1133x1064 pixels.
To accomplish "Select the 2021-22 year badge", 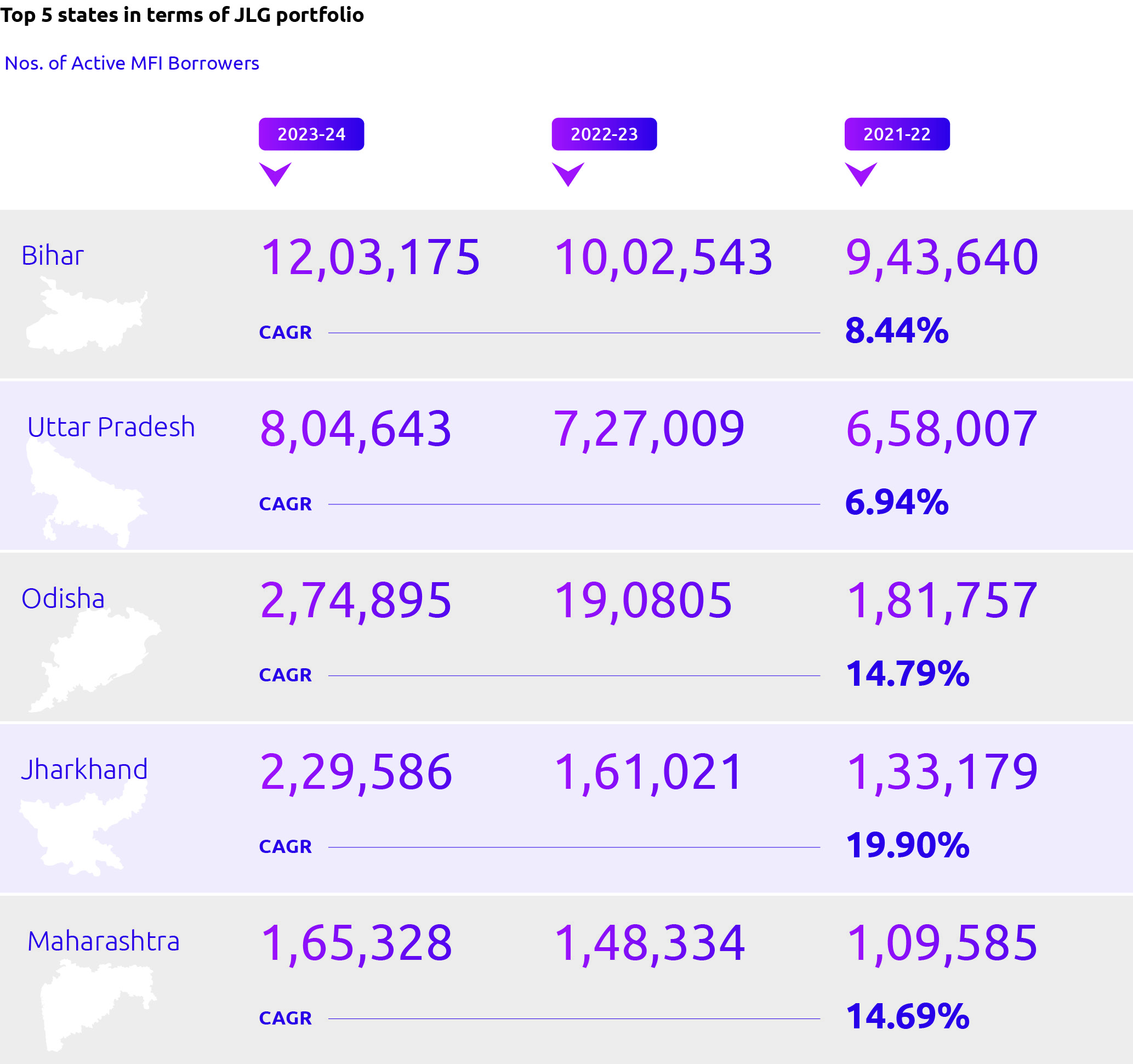I will pyautogui.click(x=897, y=134).
